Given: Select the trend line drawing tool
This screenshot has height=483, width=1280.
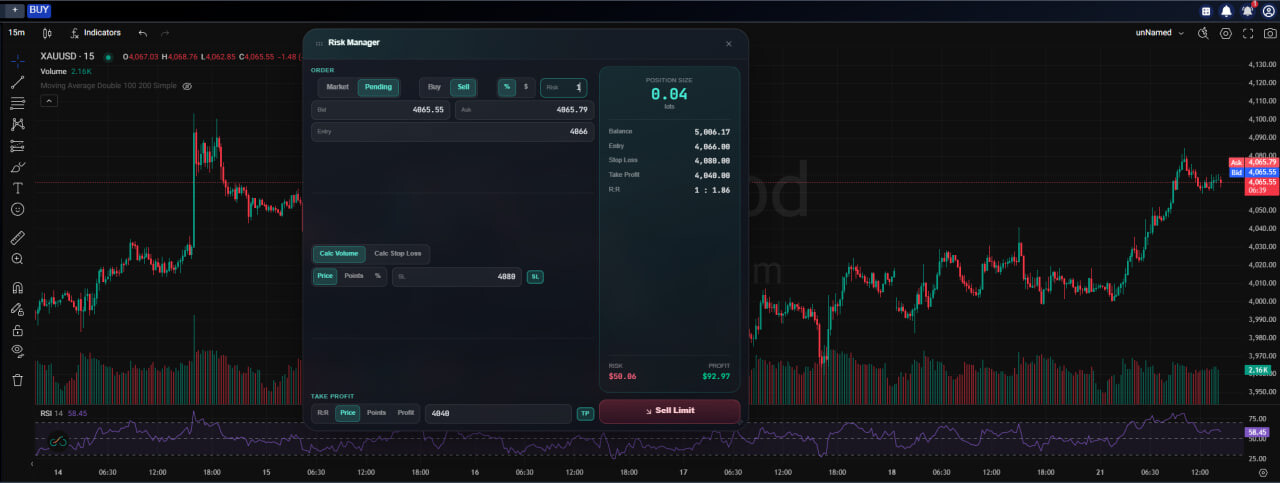Looking at the screenshot, I should (x=18, y=81).
